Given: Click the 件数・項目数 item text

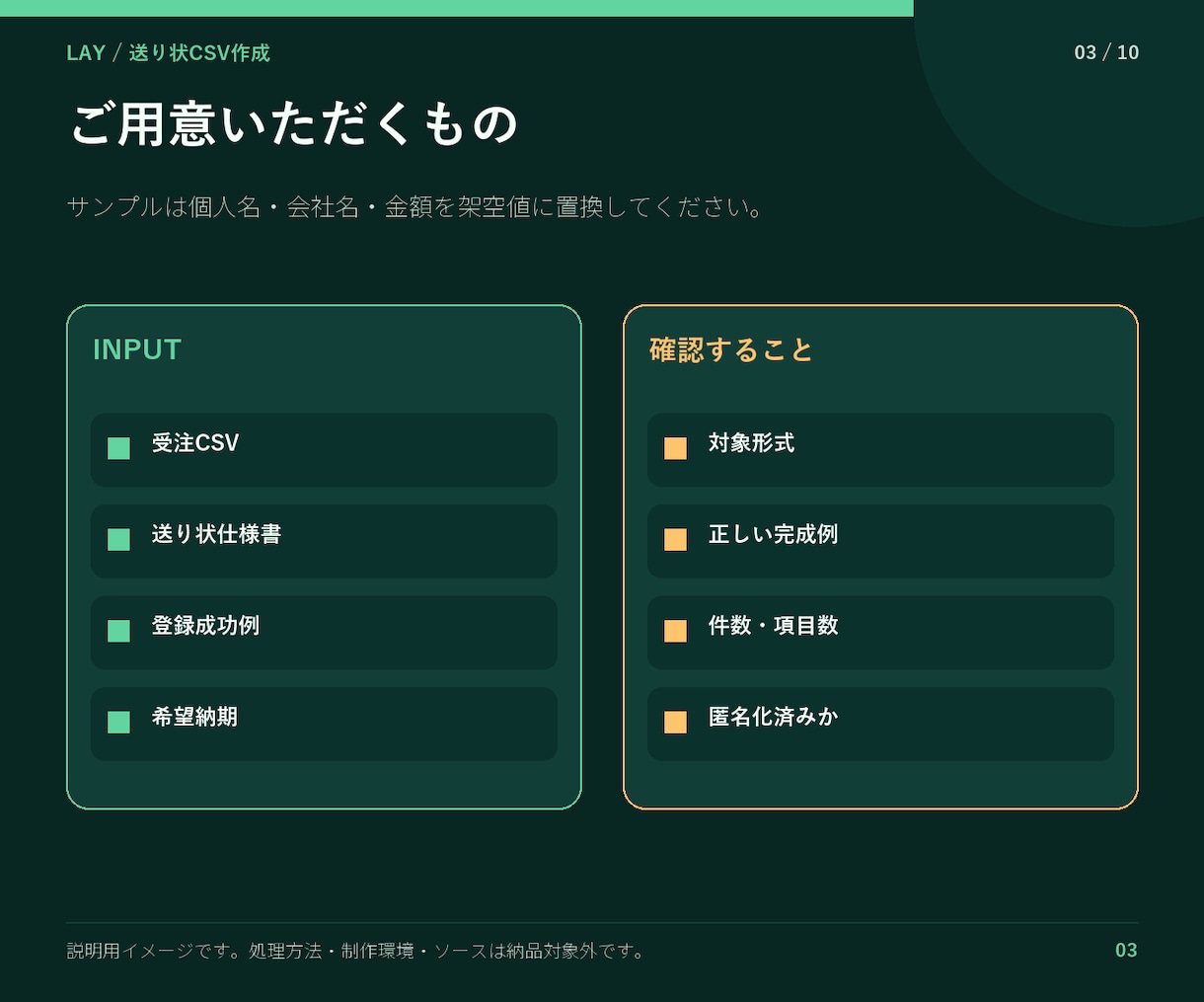Looking at the screenshot, I should click(773, 626).
